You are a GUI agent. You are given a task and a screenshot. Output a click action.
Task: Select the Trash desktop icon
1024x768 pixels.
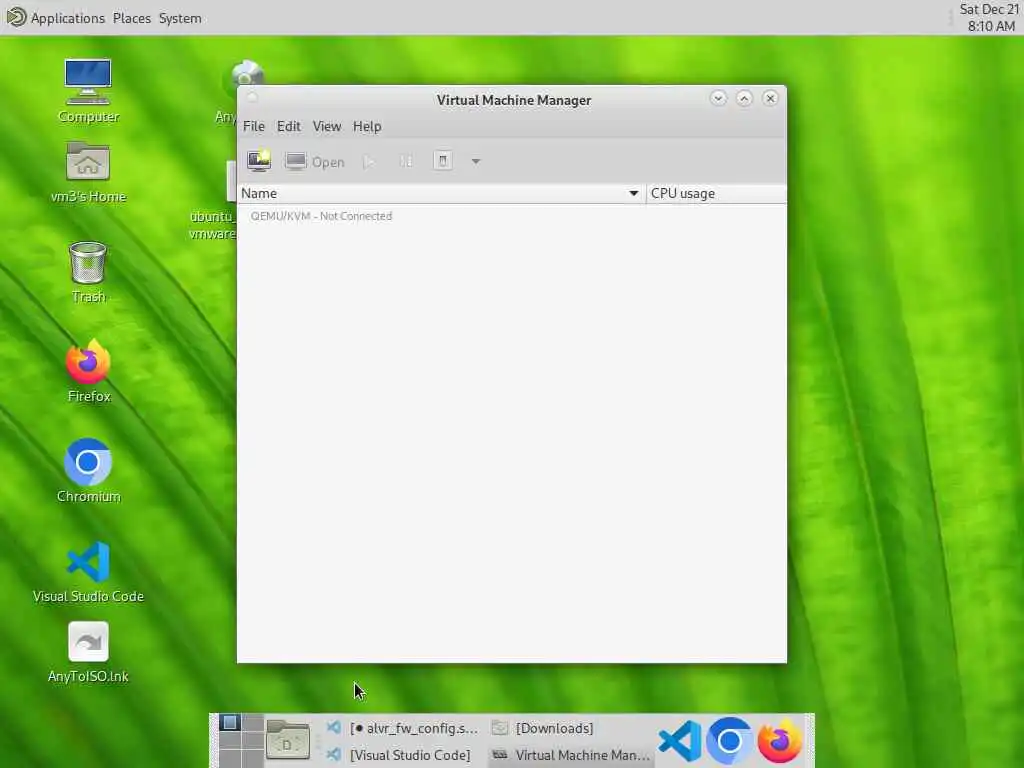[x=88, y=272]
